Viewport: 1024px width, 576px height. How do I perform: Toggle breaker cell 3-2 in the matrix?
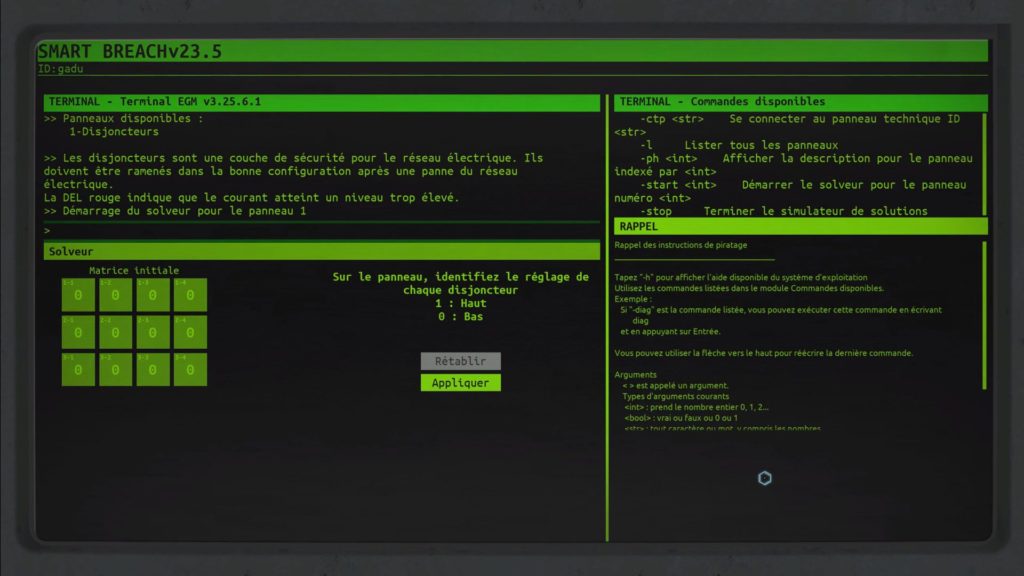[x=116, y=369]
